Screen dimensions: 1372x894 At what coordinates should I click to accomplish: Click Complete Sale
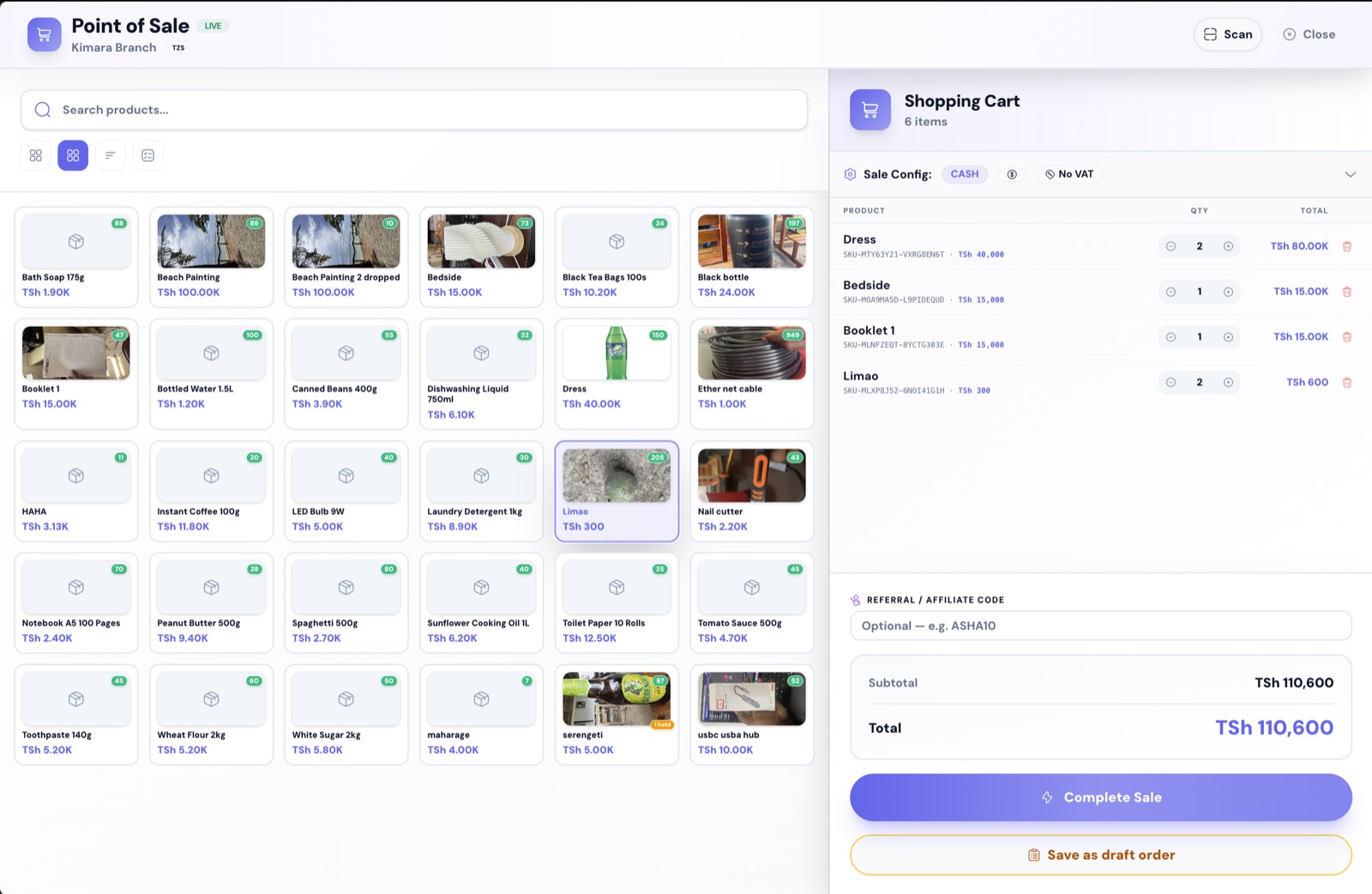pyautogui.click(x=1101, y=797)
